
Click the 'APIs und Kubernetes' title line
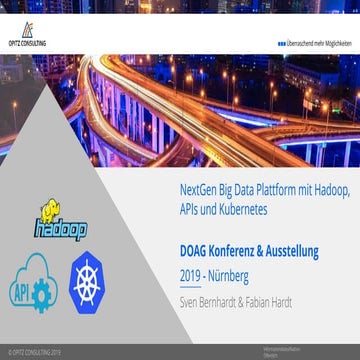coord(223,210)
